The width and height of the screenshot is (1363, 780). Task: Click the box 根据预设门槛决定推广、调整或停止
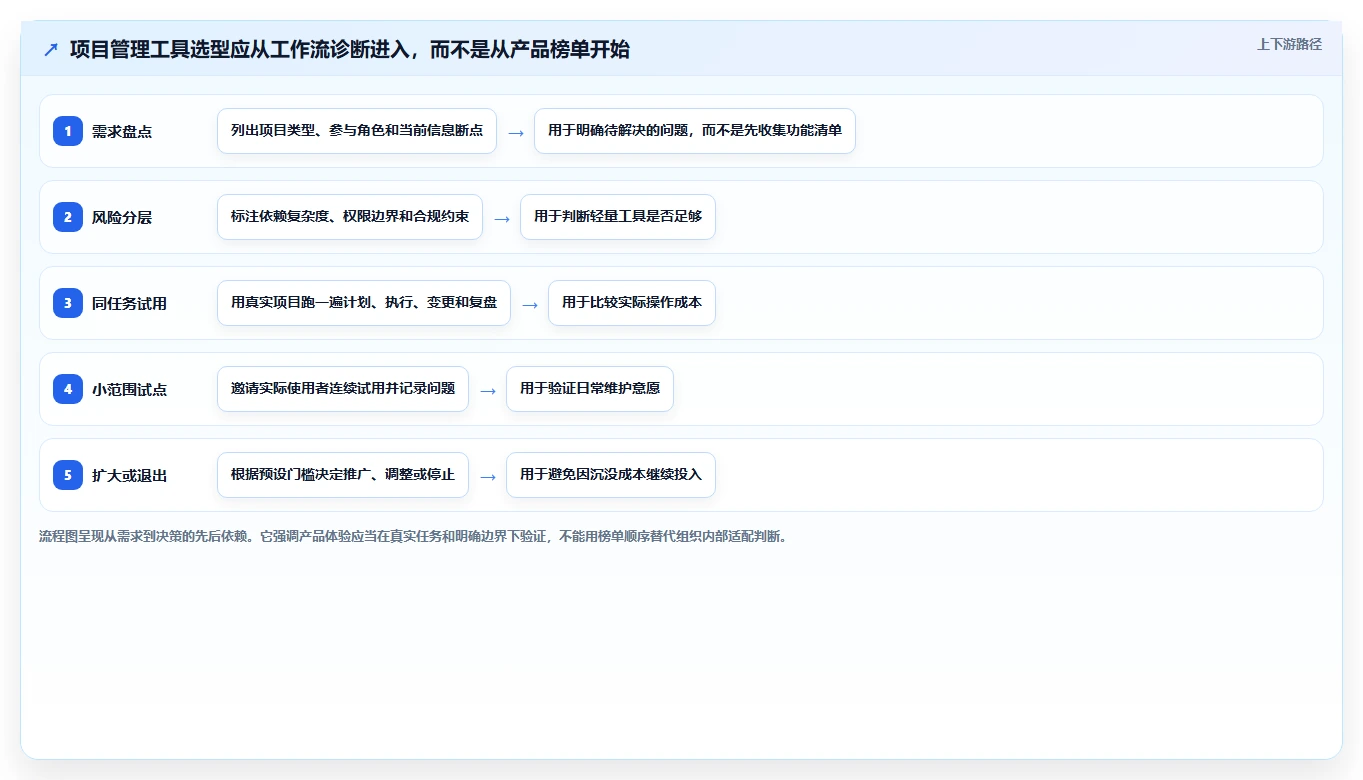pyautogui.click(x=343, y=475)
